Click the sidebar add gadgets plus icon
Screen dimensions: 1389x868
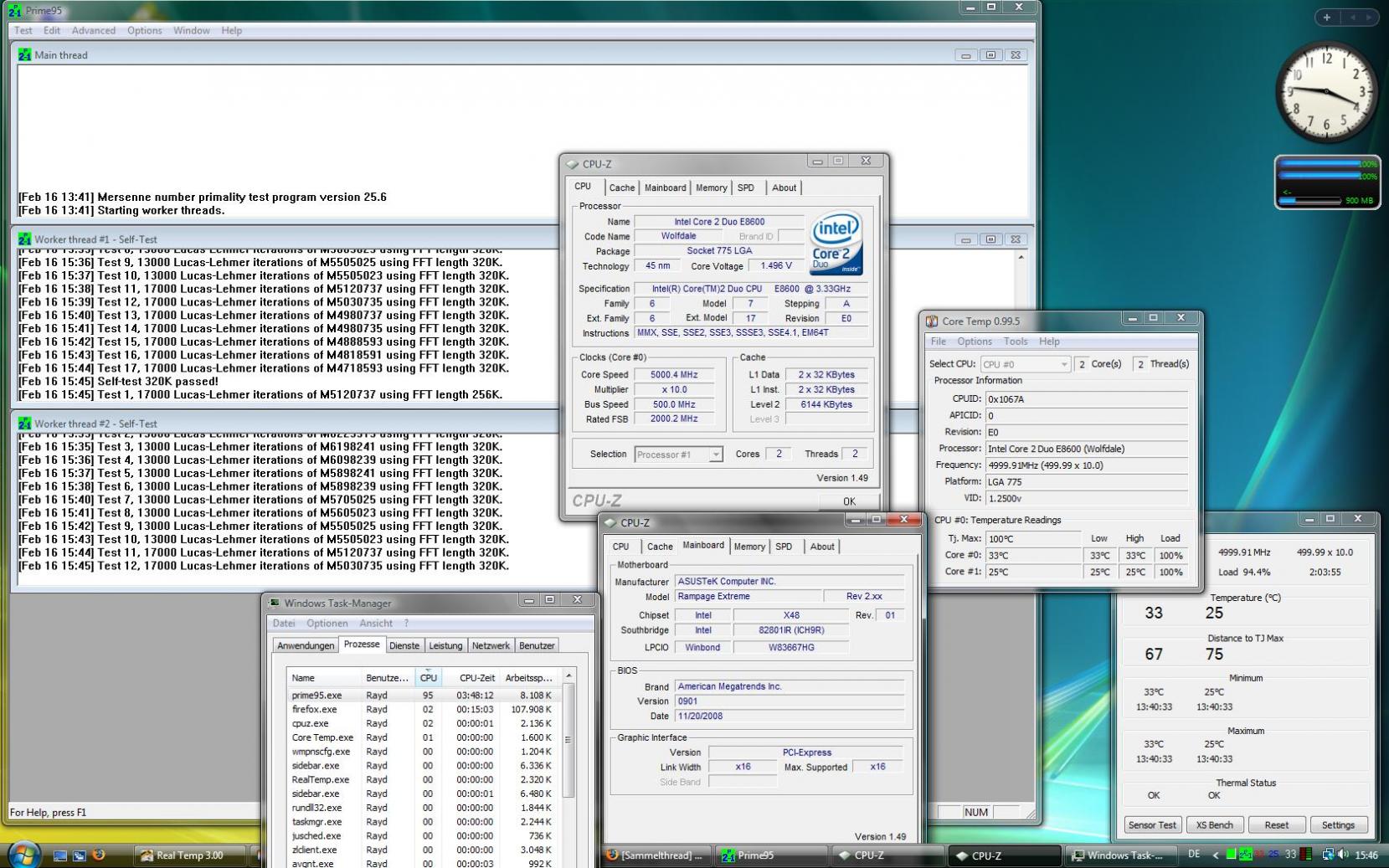1327,17
